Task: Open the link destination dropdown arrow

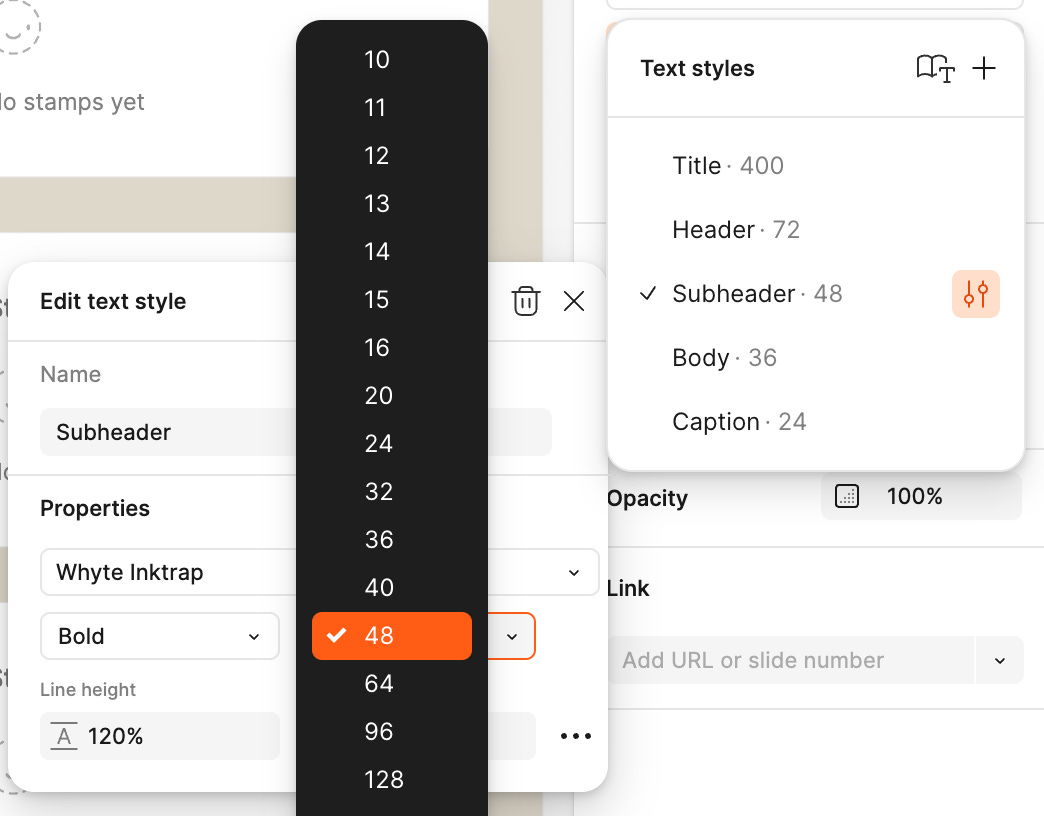Action: pyautogui.click(x=999, y=660)
